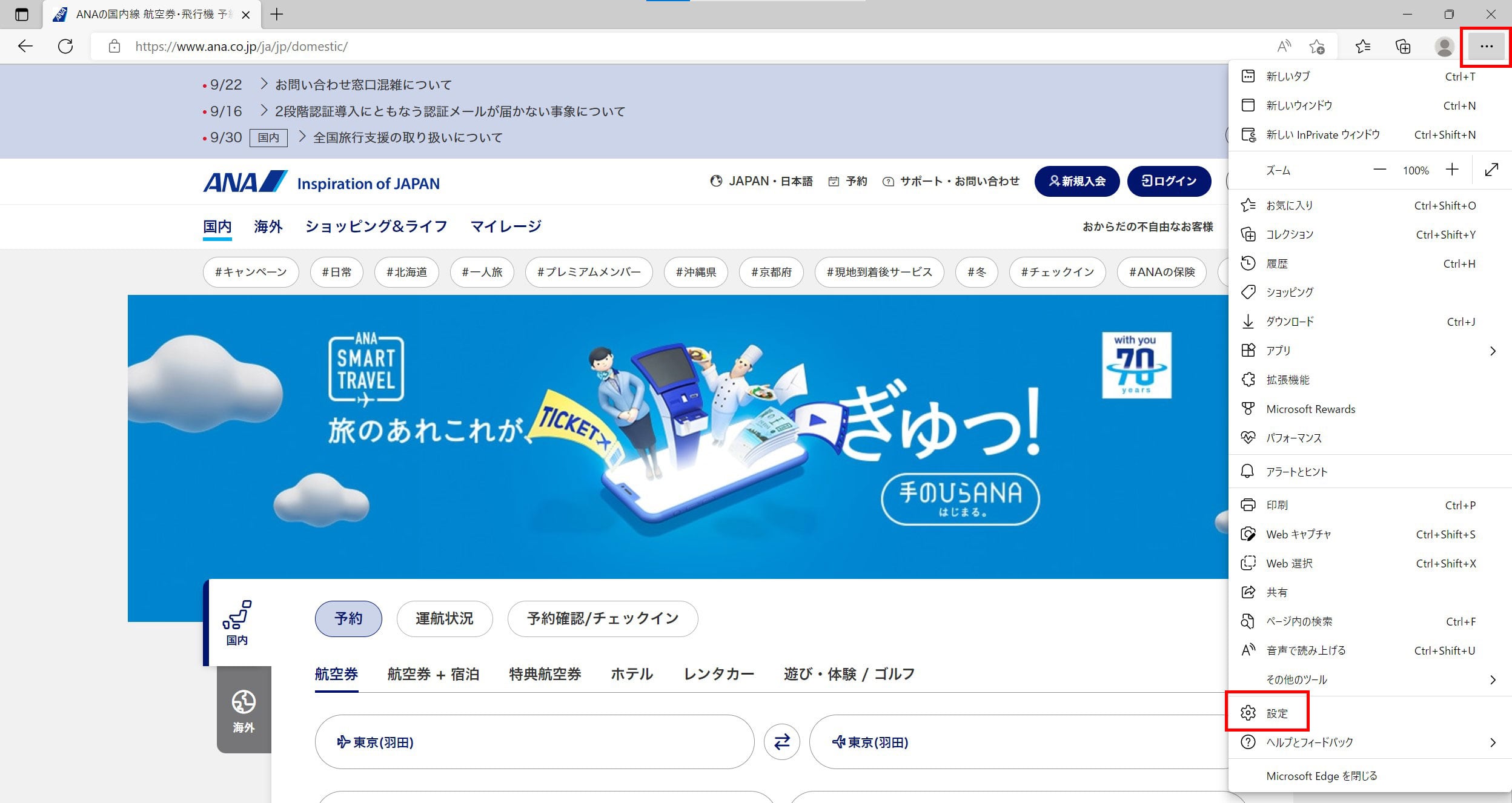
Task: Open a new tab with plus icon
Action: click(x=276, y=15)
